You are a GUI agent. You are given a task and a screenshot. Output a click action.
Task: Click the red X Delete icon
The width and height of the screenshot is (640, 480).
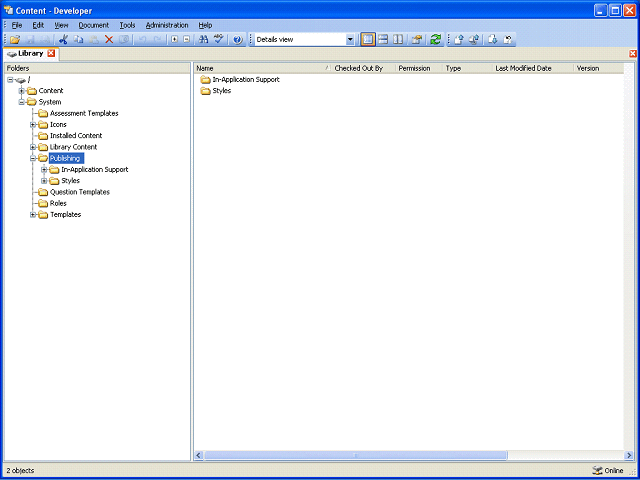[x=109, y=40]
